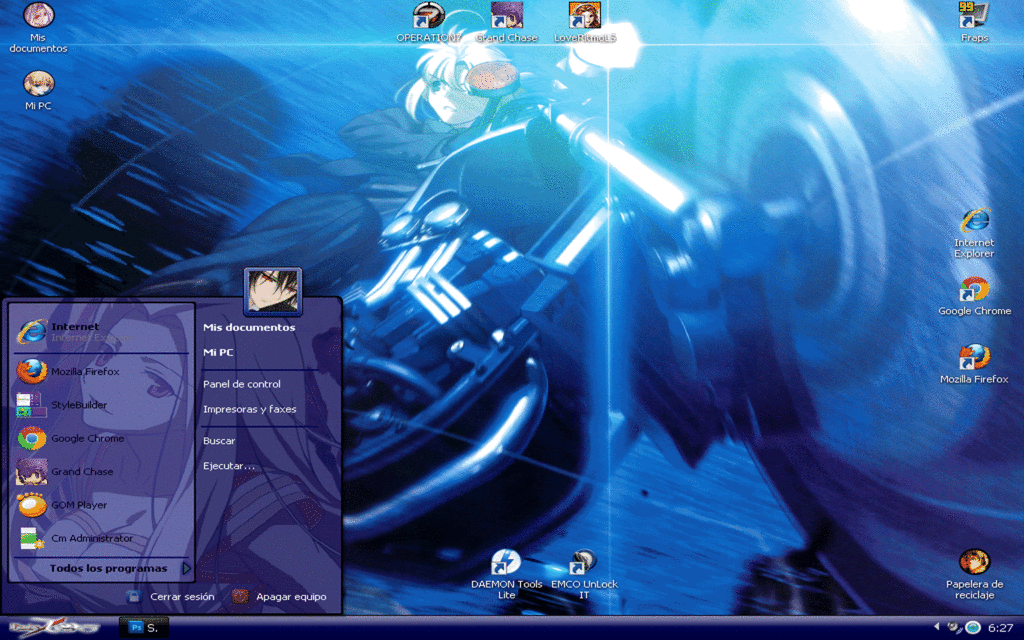Select Buscar in Start menu
This screenshot has height=640, width=1024.
(x=219, y=441)
